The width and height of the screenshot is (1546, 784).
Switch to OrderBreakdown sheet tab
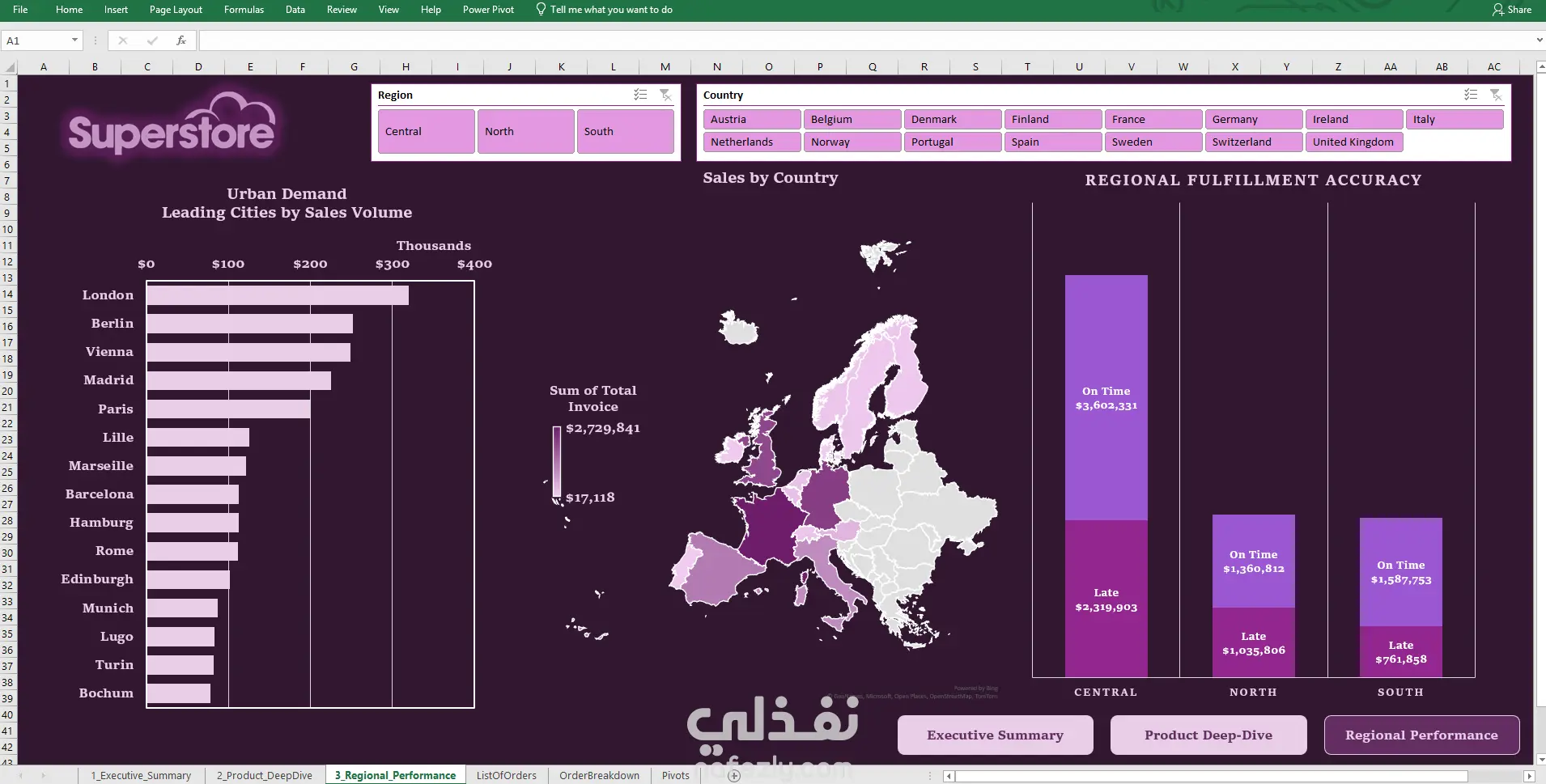point(599,775)
